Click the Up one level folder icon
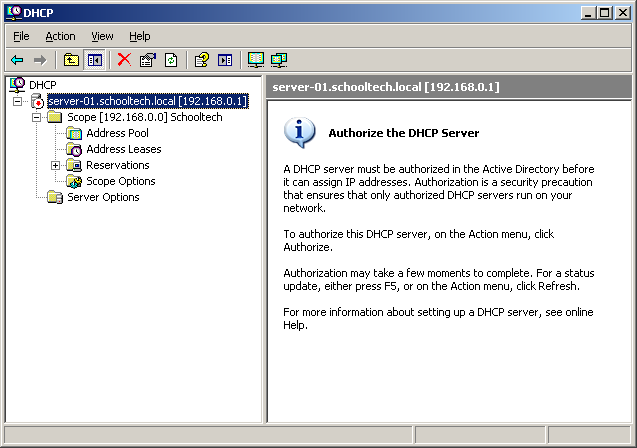 coord(71,60)
